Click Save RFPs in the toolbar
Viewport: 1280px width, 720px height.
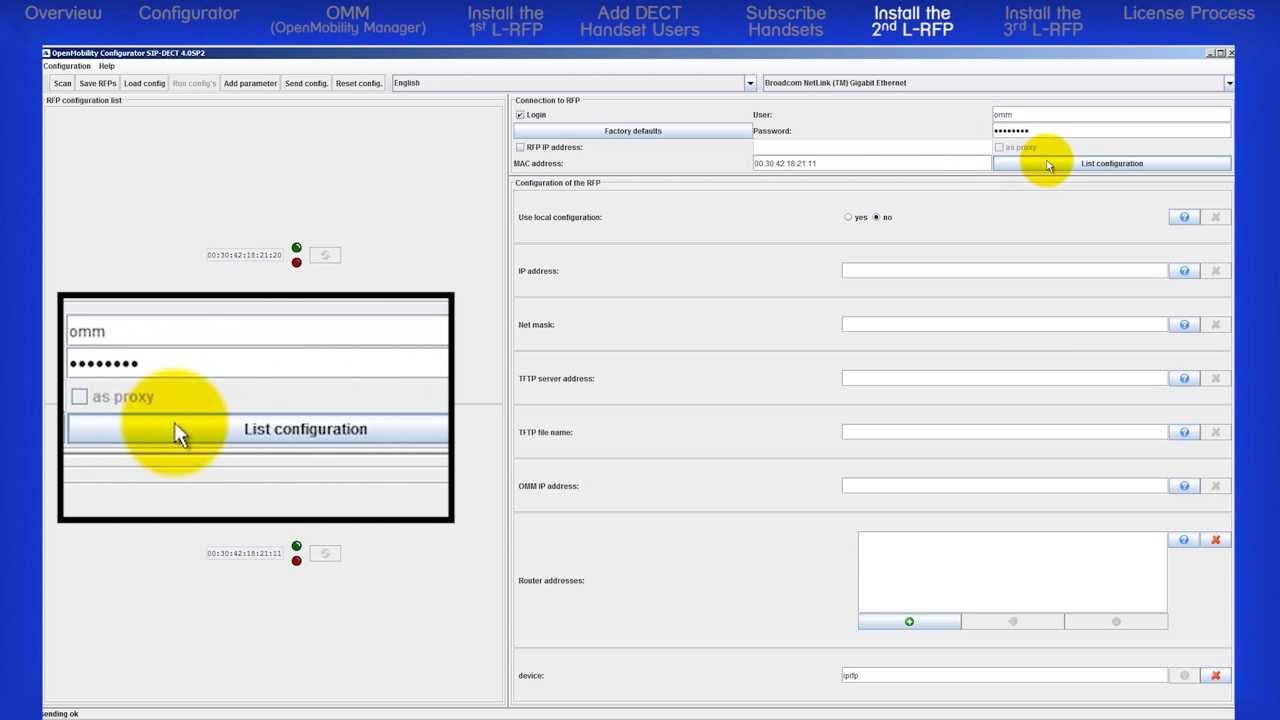[x=98, y=83]
